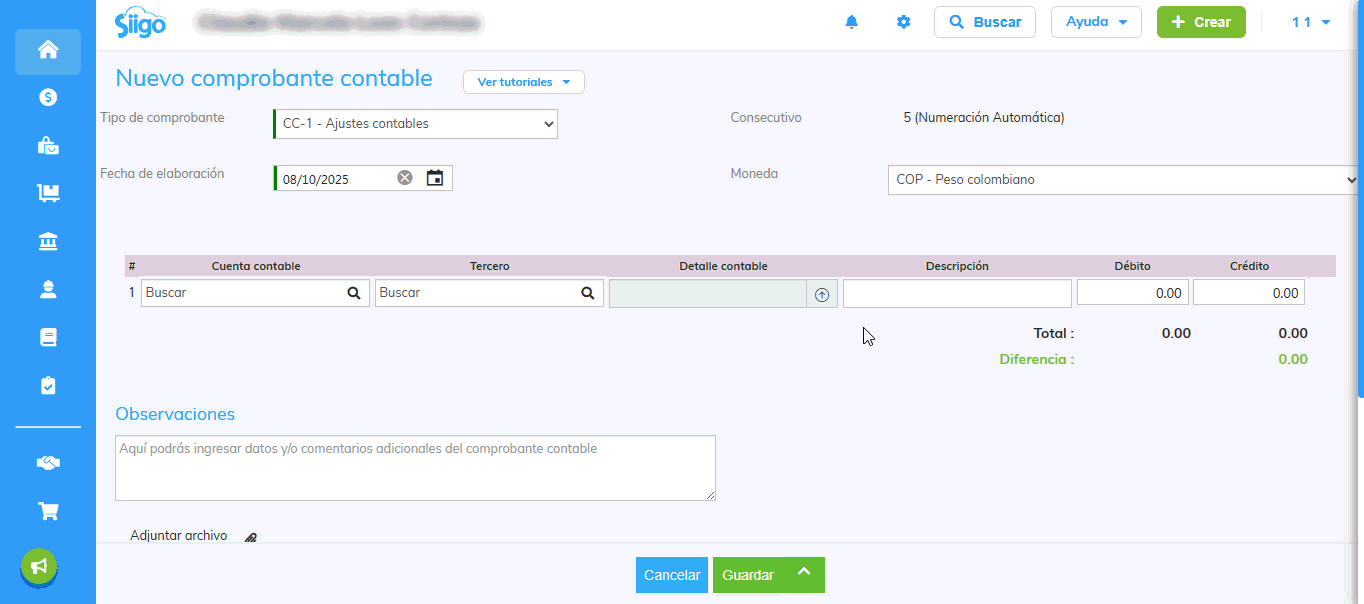Viewport: 1364px width, 604px height.
Task: Click the up-arrow icon in Detalle contable
Action: (822, 294)
